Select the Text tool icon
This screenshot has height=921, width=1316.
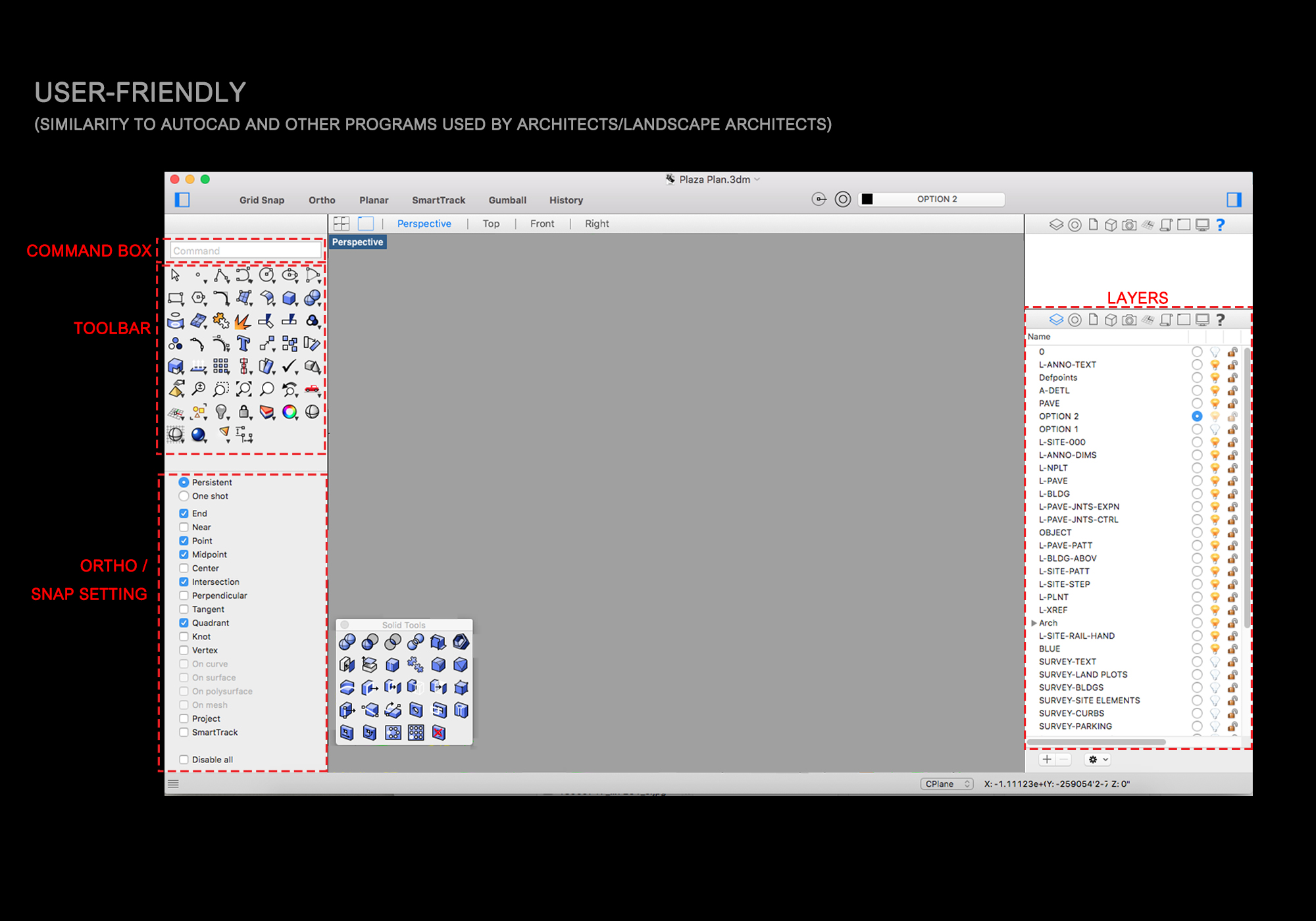click(243, 343)
